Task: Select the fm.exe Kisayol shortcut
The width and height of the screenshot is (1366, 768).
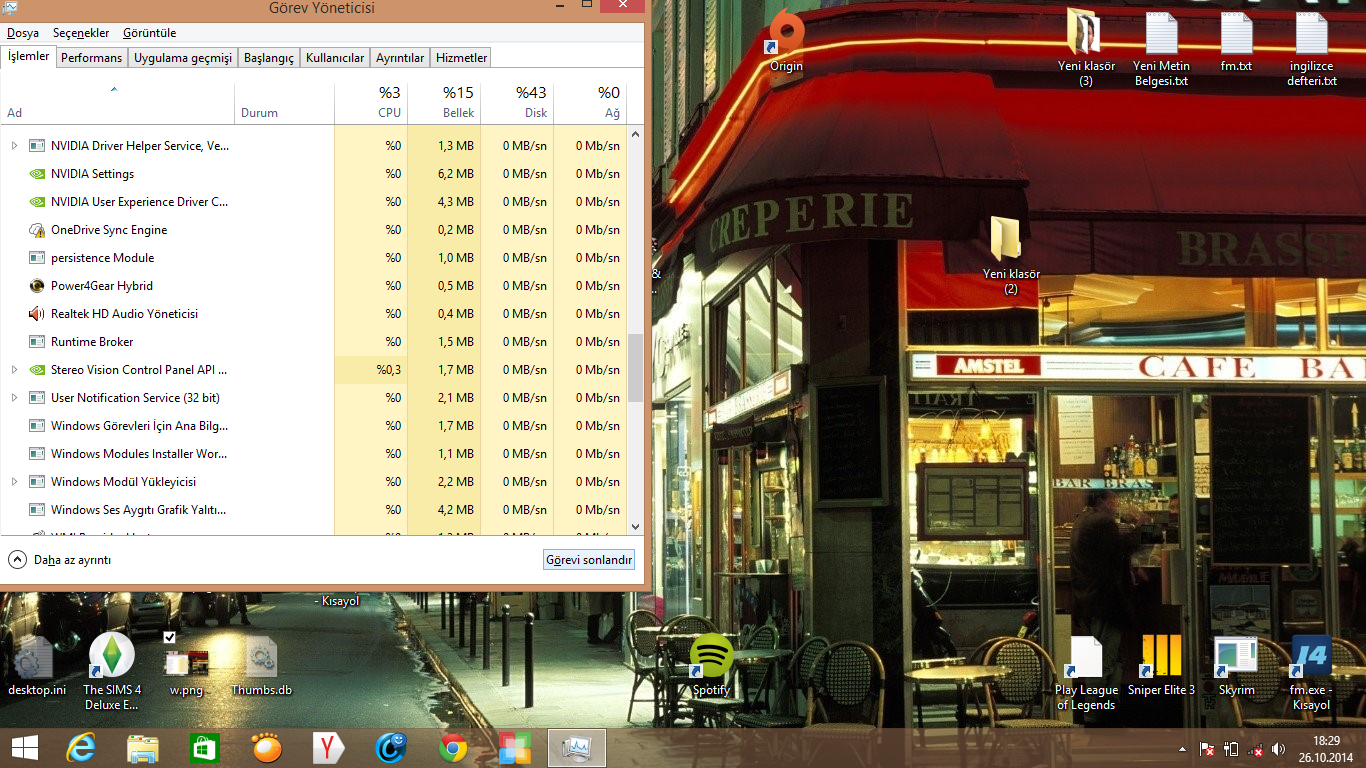Action: coord(1311,672)
